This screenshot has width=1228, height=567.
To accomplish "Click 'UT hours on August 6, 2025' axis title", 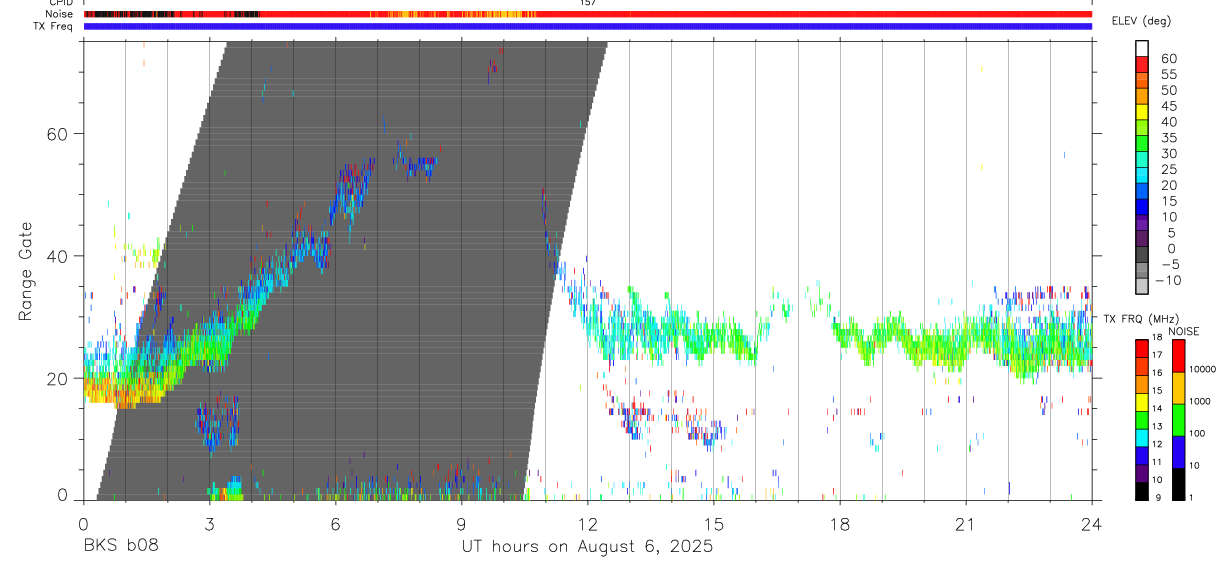I will coord(587,546).
